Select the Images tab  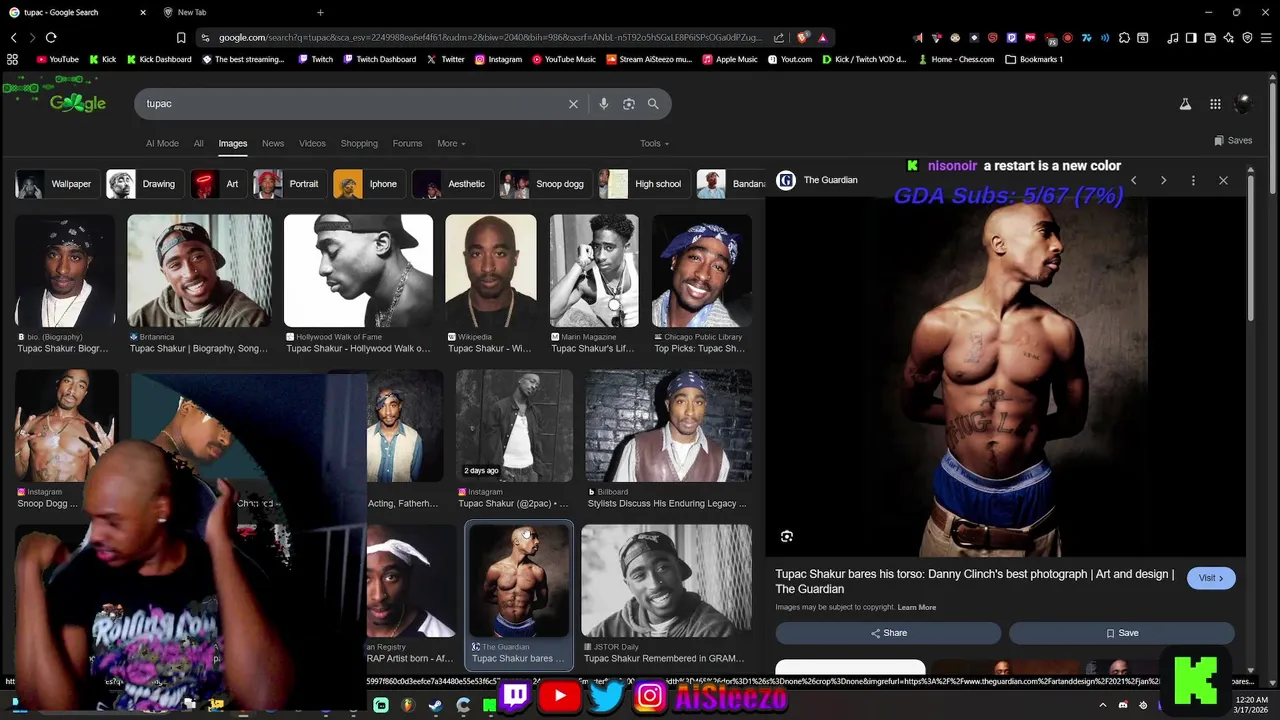[x=233, y=144]
